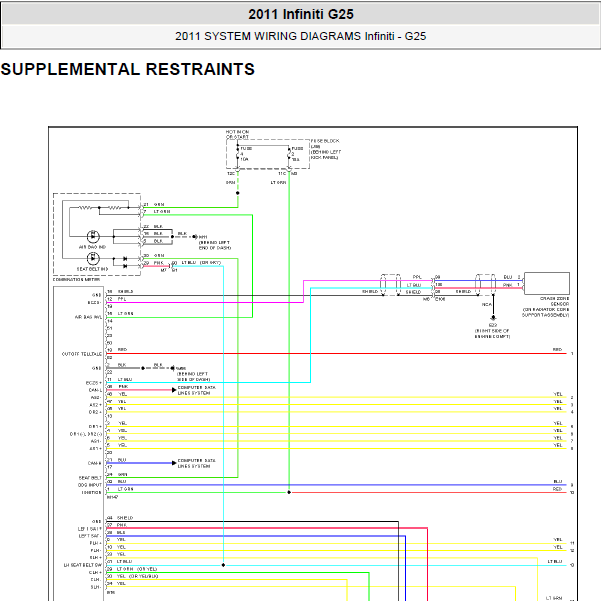Image resolution: width=601 pixels, height=601 pixels.
Task: Click the splice dot below Fuse 4 on the GRN wire
Action: [x=238, y=193]
